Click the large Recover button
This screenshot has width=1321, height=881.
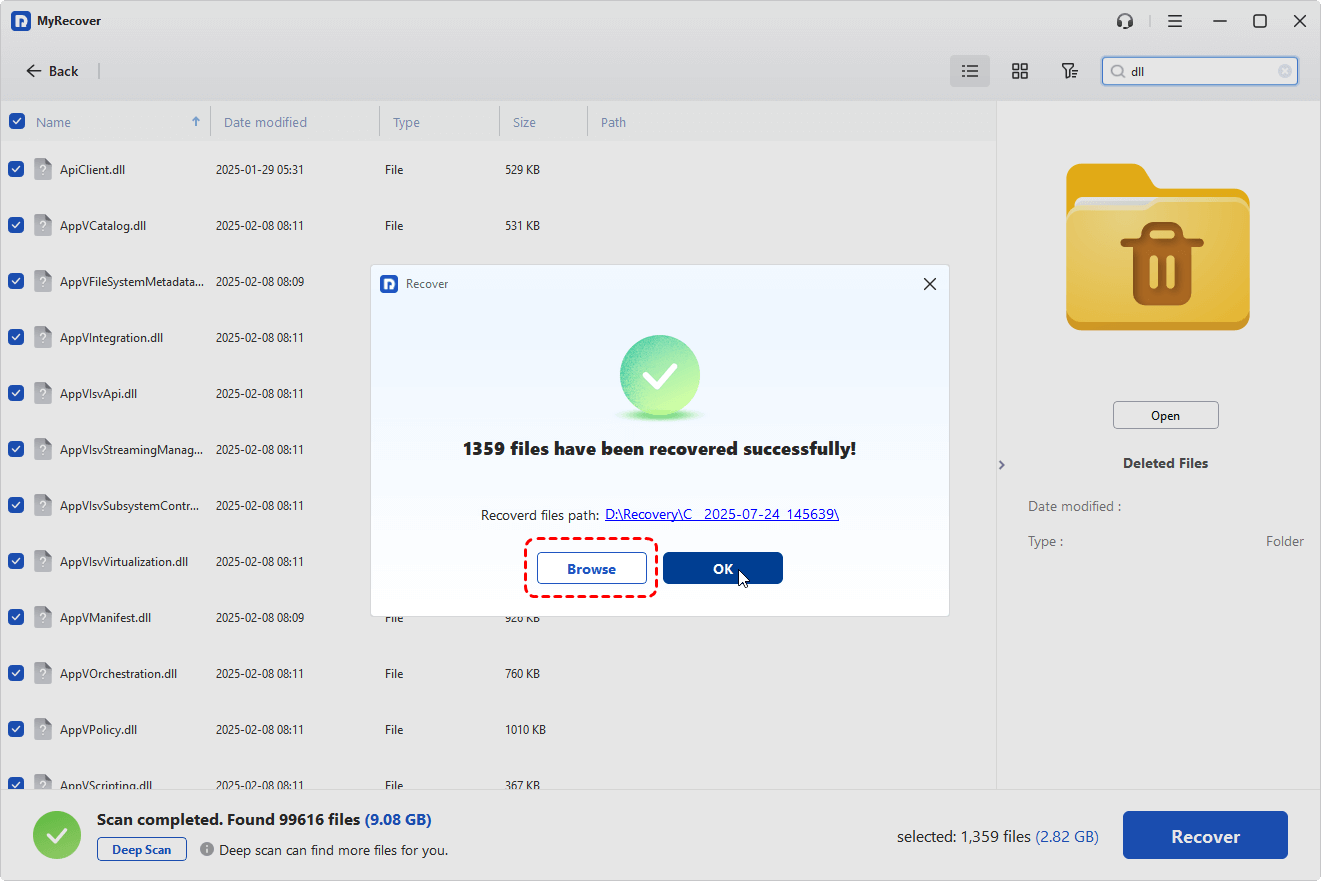tap(1205, 835)
